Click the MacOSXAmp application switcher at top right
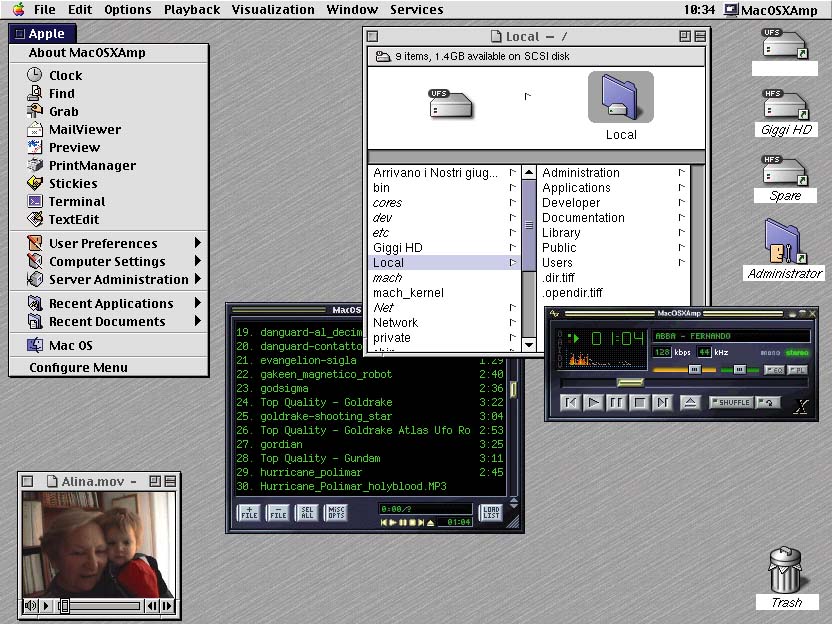 click(x=771, y=10)
